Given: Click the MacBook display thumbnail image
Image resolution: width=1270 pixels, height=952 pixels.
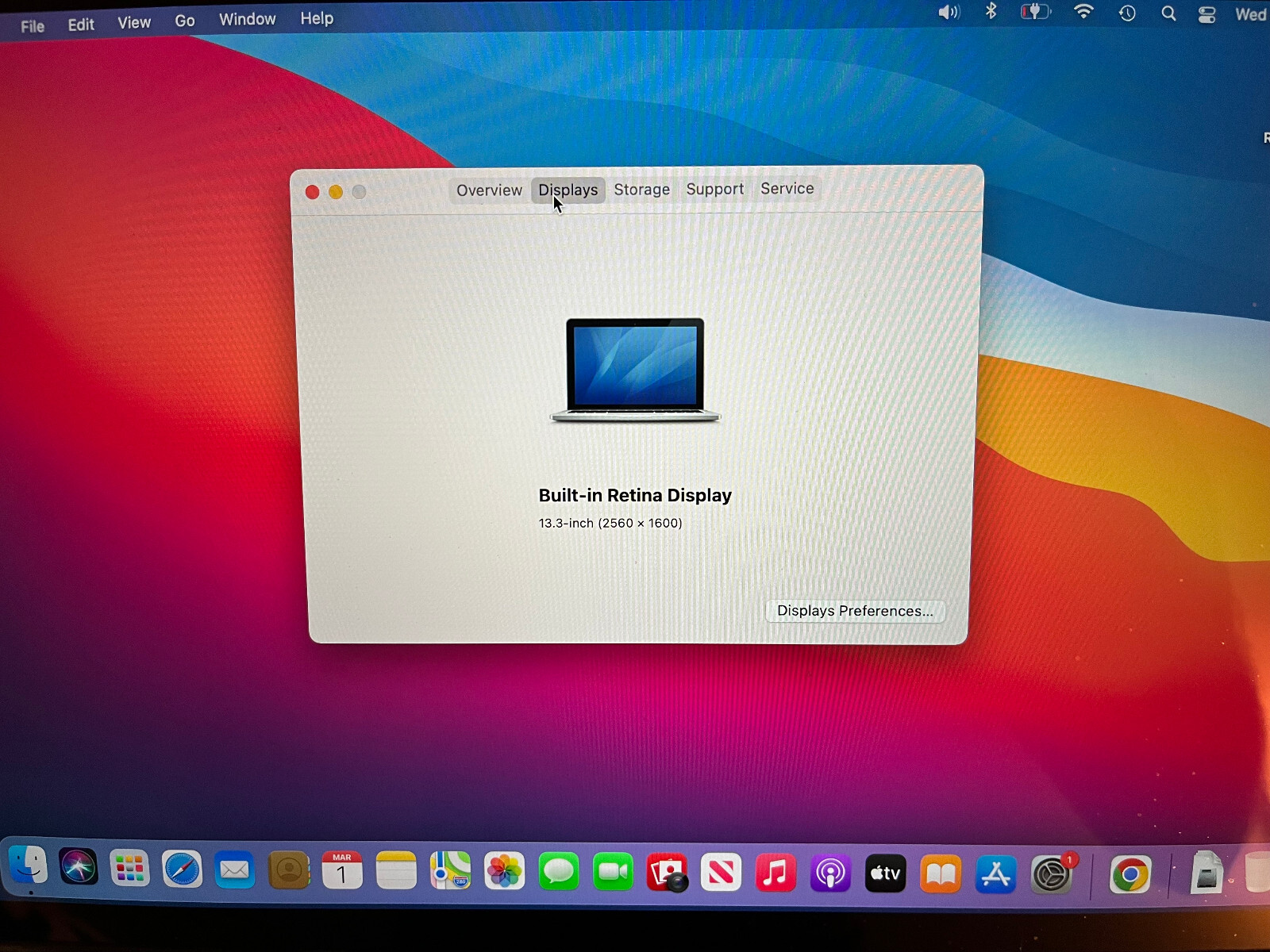Looking at the screenshot, I should click(635, 370).
